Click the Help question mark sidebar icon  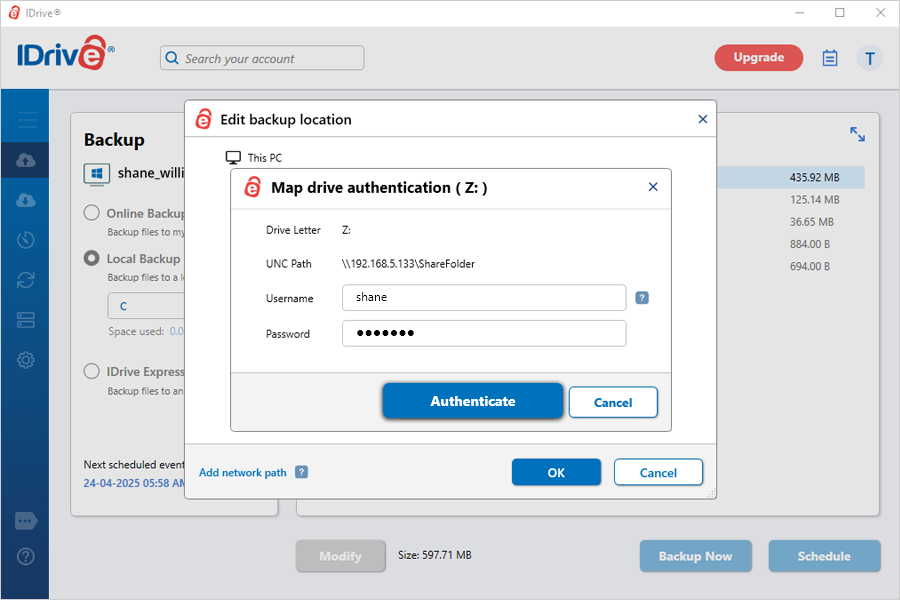tap(27, 556)
